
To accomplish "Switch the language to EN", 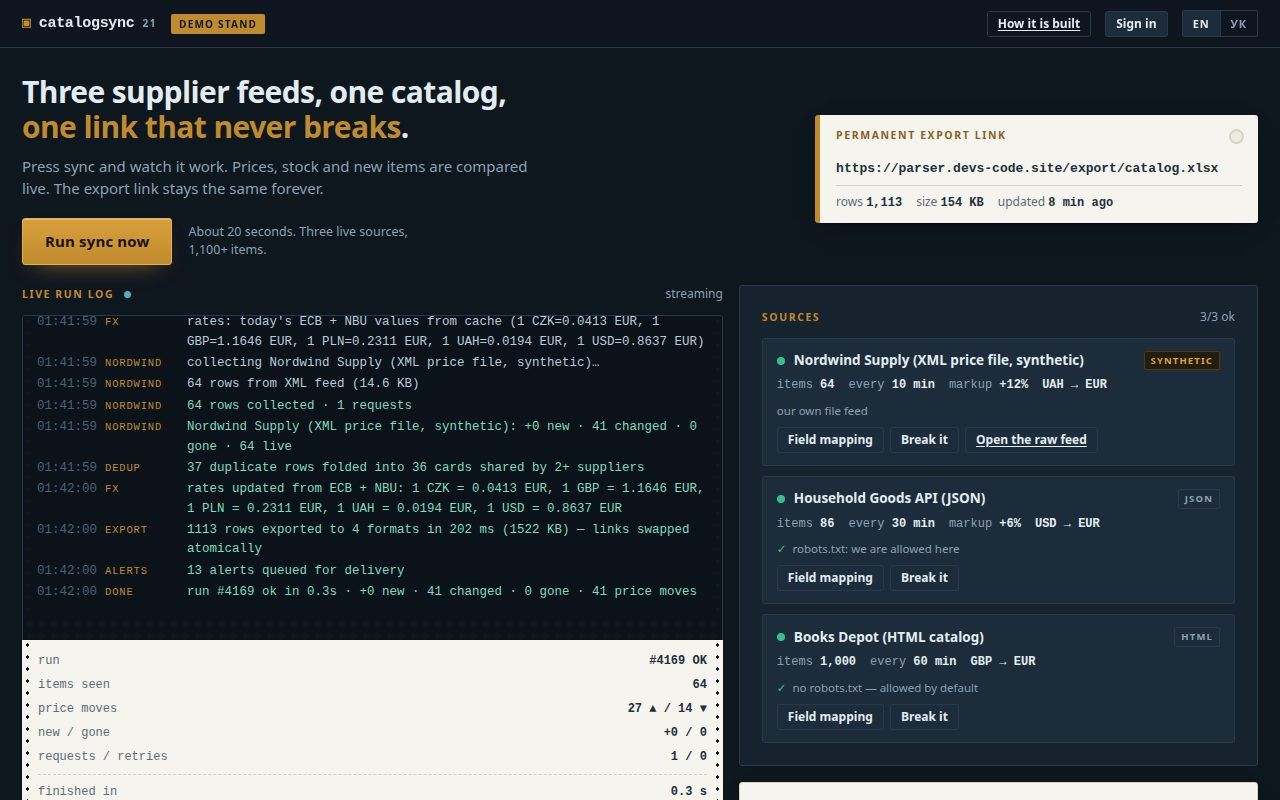I will 1201,24.
